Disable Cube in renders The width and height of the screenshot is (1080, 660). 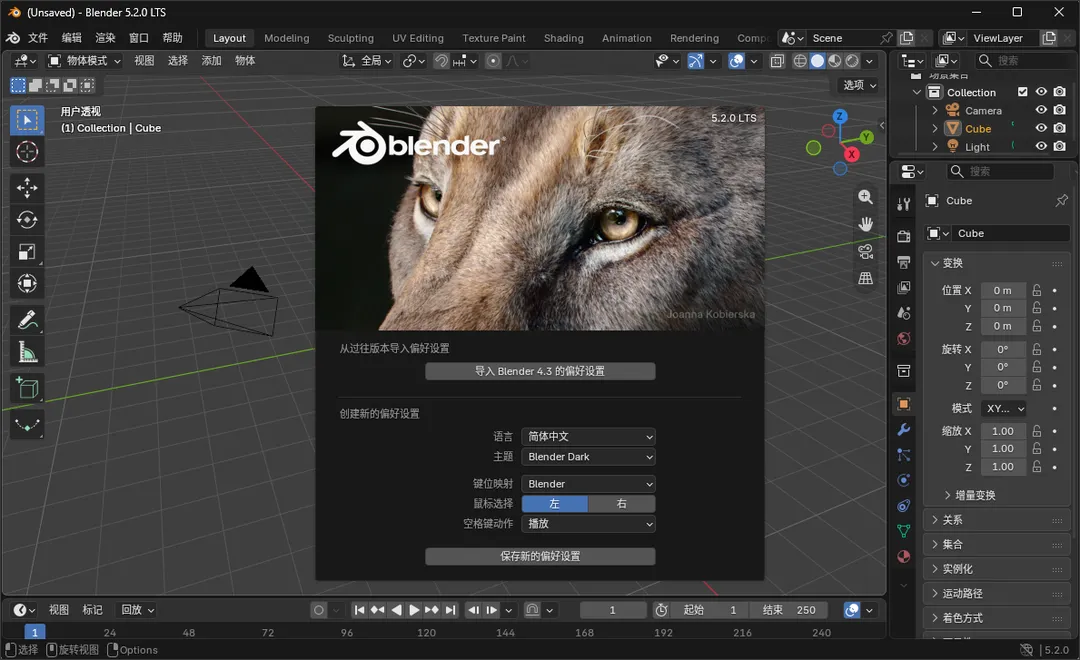click(x=1059, y=128)
